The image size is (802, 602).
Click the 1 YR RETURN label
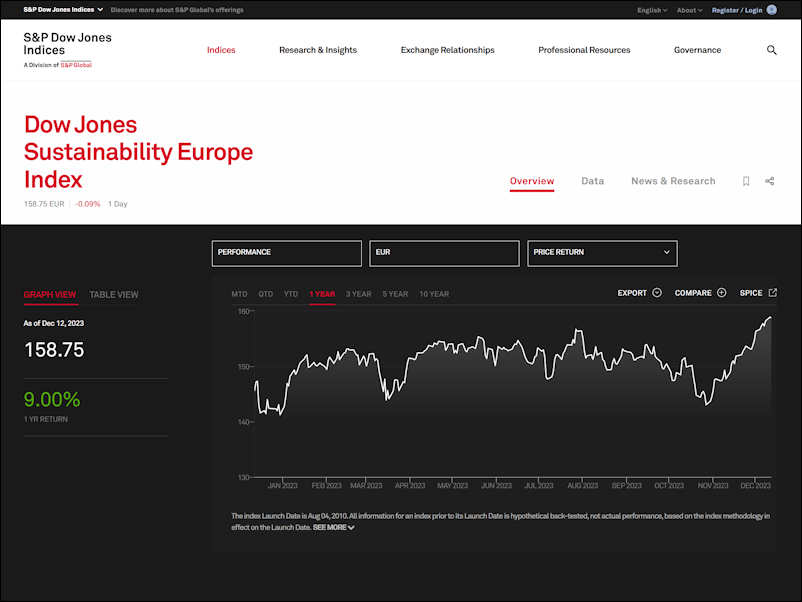(x=46, y=419)
